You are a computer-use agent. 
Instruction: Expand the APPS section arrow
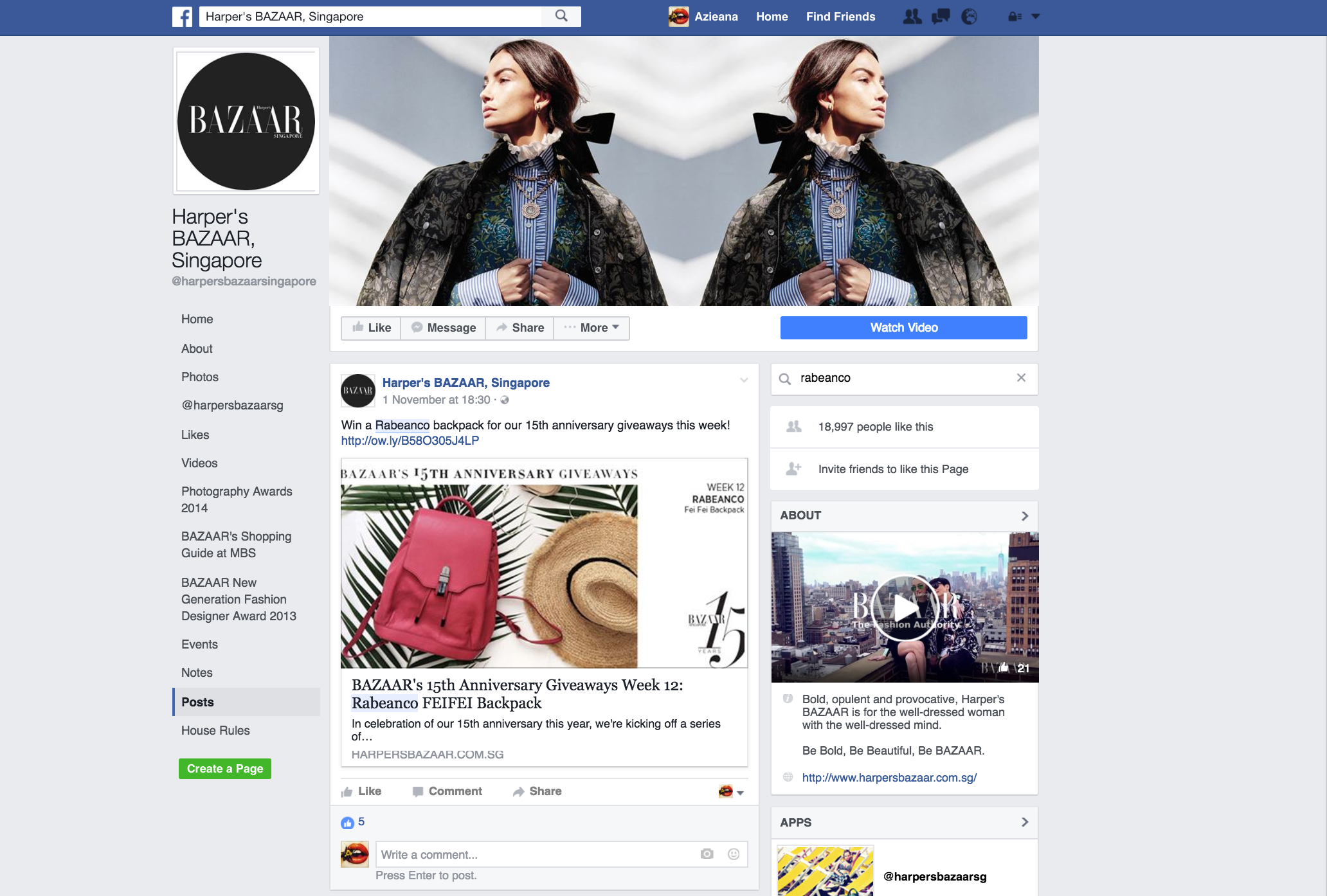[x=1025, y=822]
